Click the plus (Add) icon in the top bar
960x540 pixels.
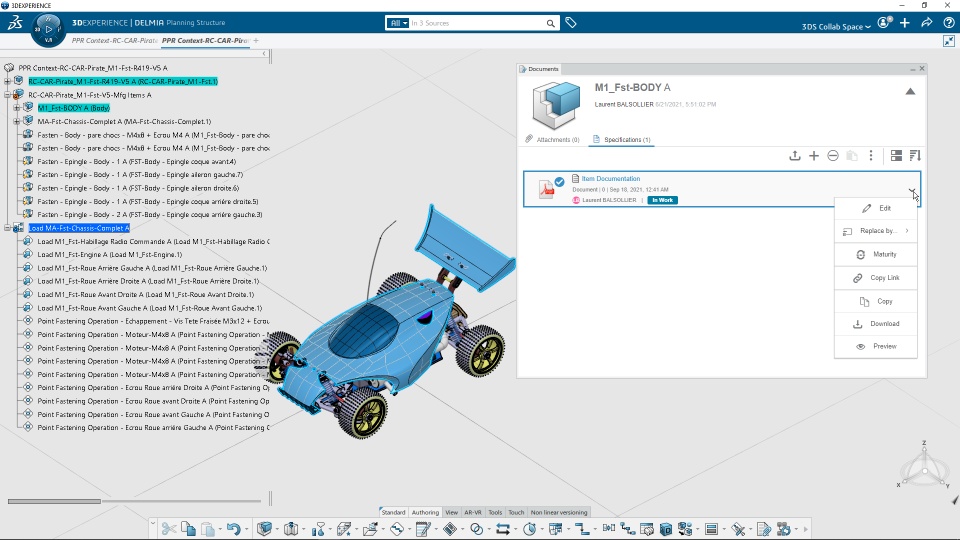tap(905, 23)
